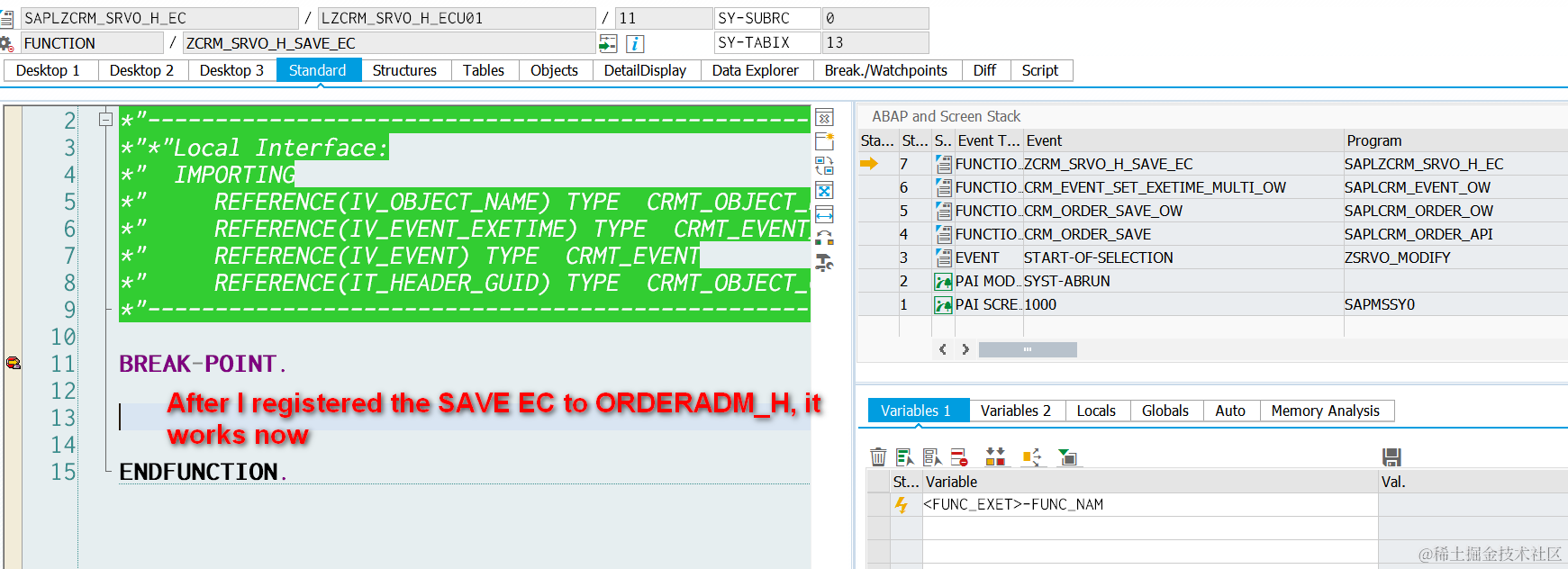Image resolution: width=1568 pixels, height=569 pixels.
Task: Click the red-yellow grid icon in Variables toolbar
Action: pyautogui.click(x=995, y=456)
